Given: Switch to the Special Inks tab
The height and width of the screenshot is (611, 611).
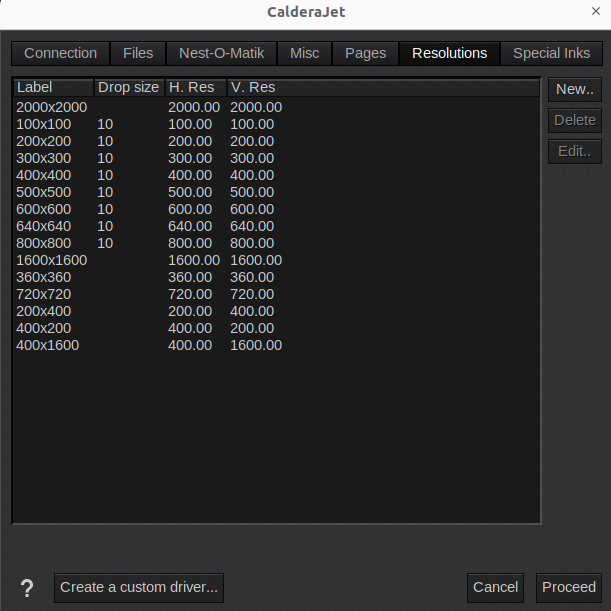Looking at the screenshot, I should [x=551, y=53].
